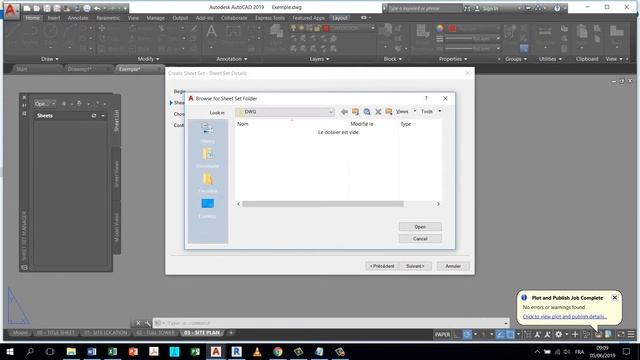Viewport: 640px width, 360px height.
Task: Click the Undo arrow in Quick Access toolbar
Action: (97, 8)
